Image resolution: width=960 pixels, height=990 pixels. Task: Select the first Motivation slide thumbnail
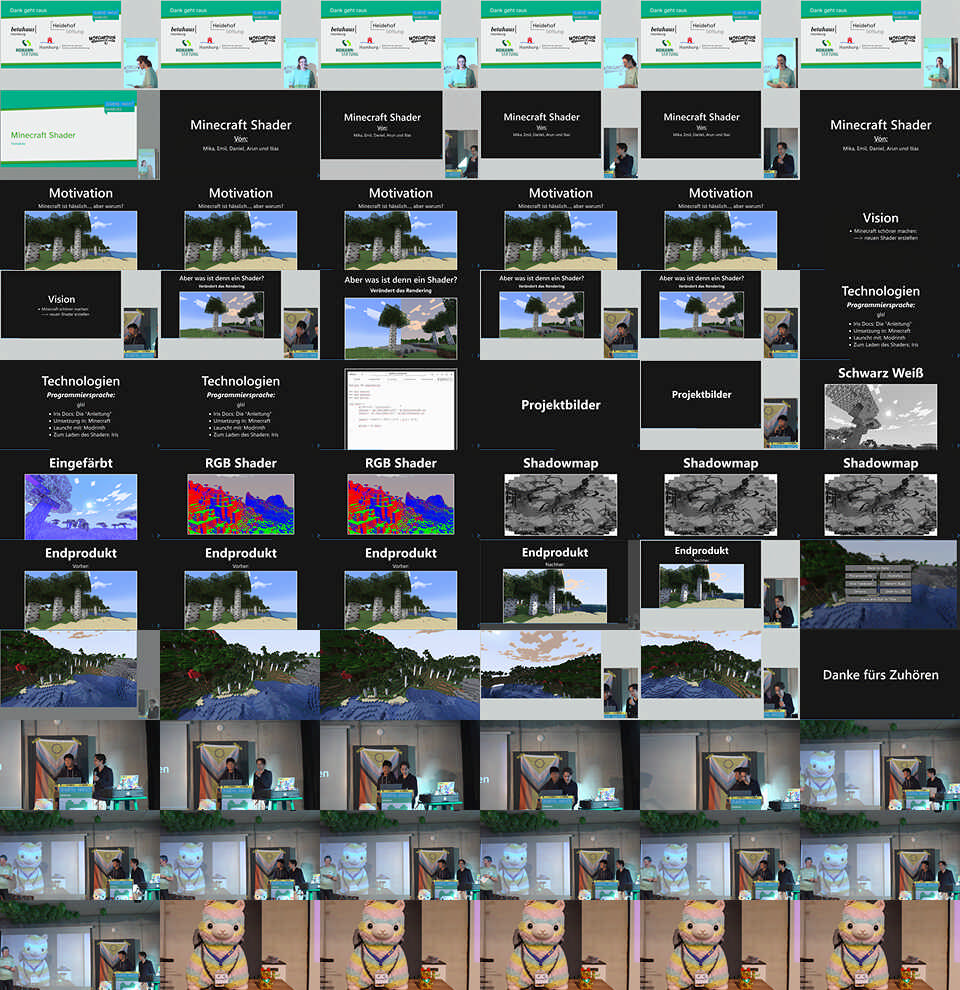[79, 224]
